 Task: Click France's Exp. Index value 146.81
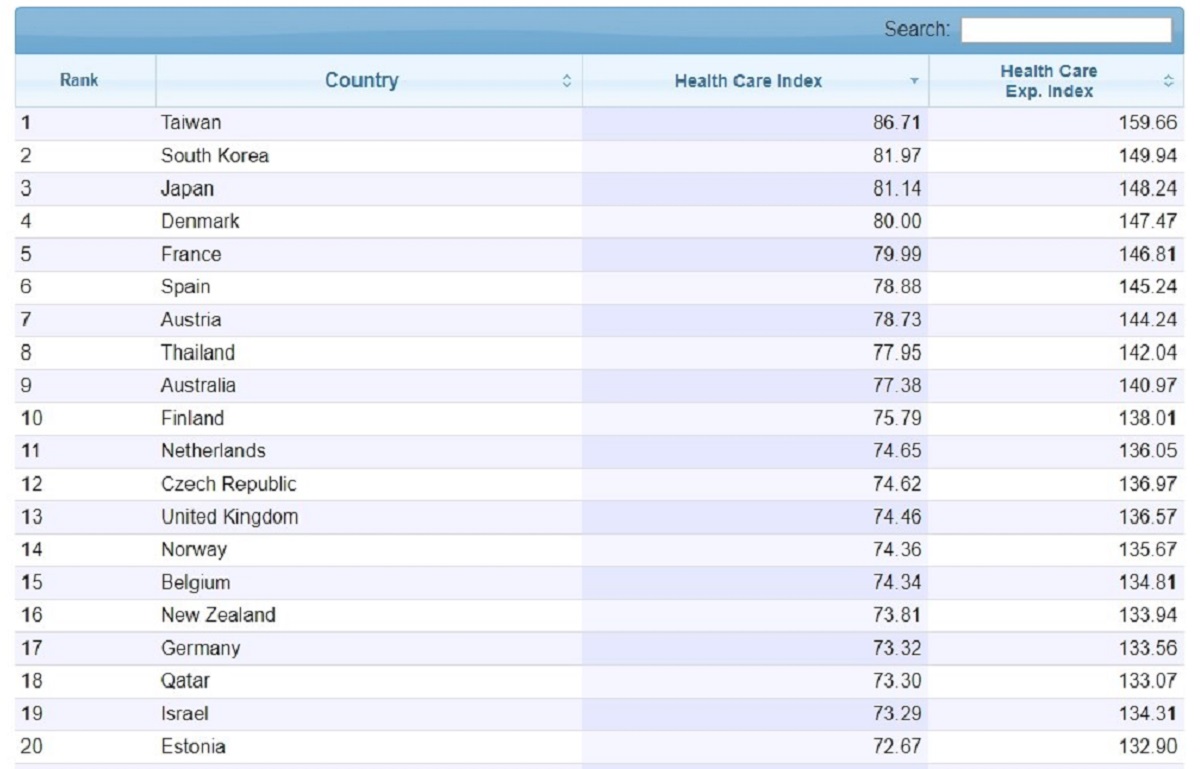(x=1147, y=254)
